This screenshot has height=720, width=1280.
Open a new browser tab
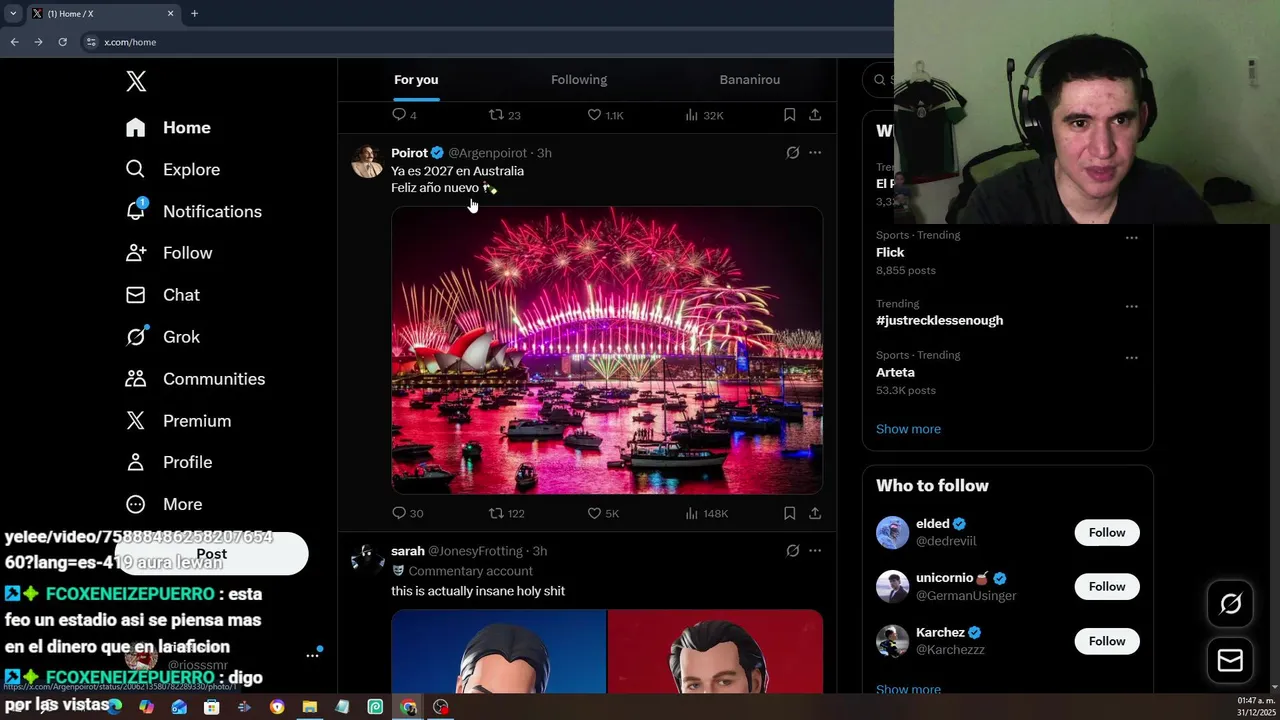tap(194, 14)
